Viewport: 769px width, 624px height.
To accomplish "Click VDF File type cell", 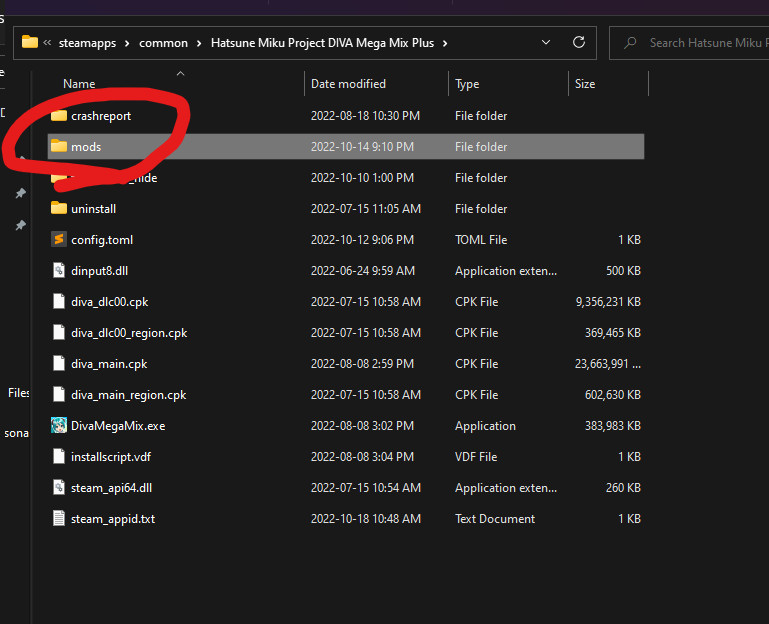I will click(476, 457).
